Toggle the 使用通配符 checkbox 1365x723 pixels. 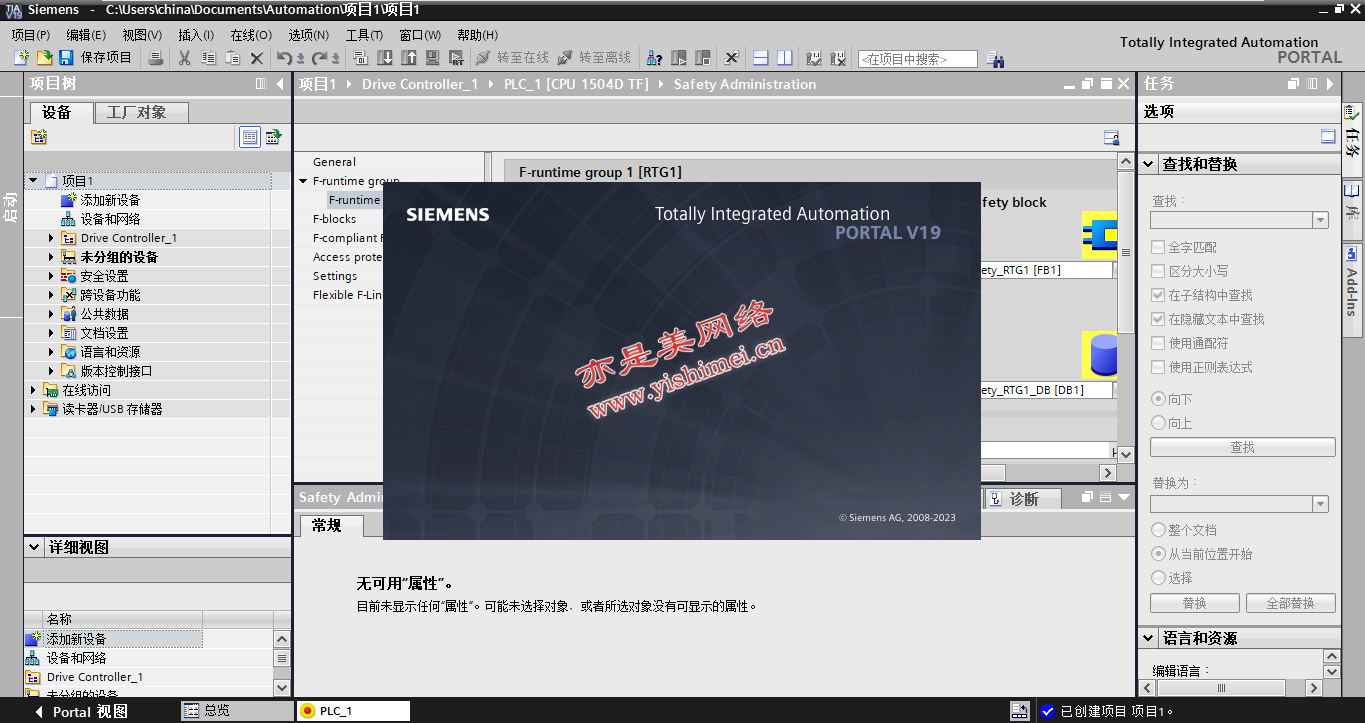(1158, 343)
